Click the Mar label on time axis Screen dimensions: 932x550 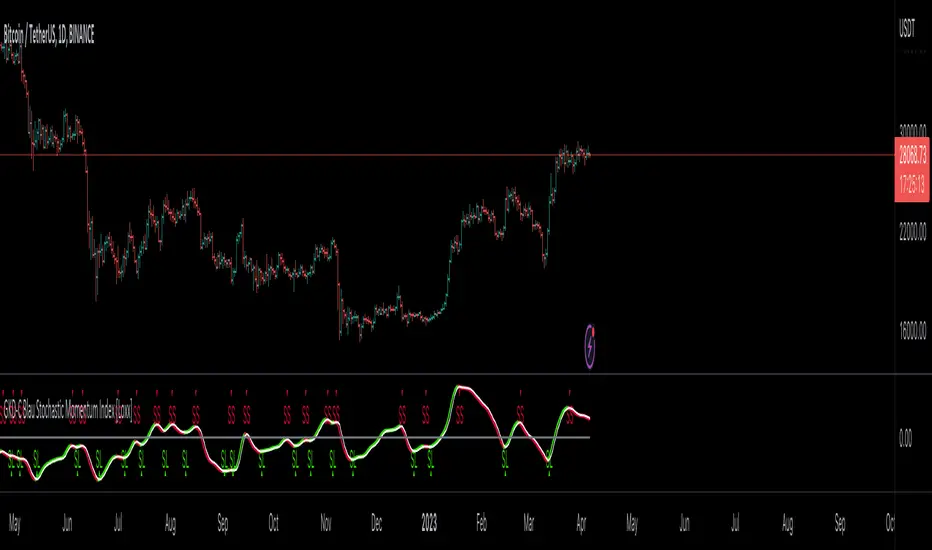(528, 523)
